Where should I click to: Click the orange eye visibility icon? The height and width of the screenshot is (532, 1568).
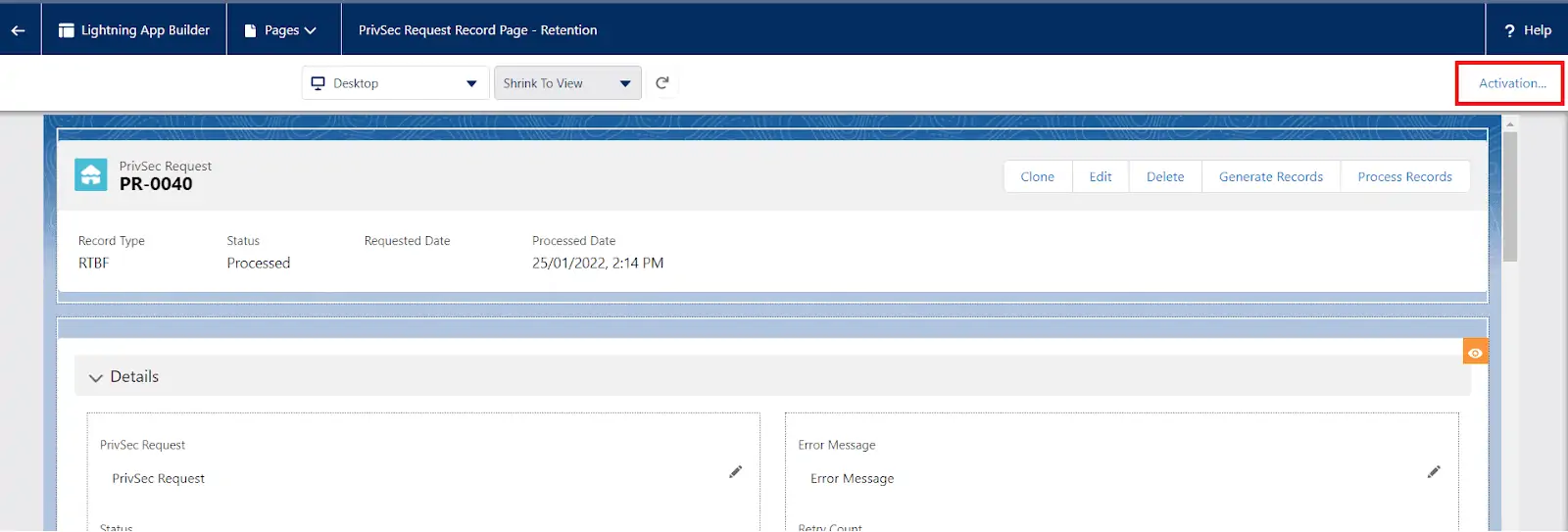click(x=1475, y=352)
